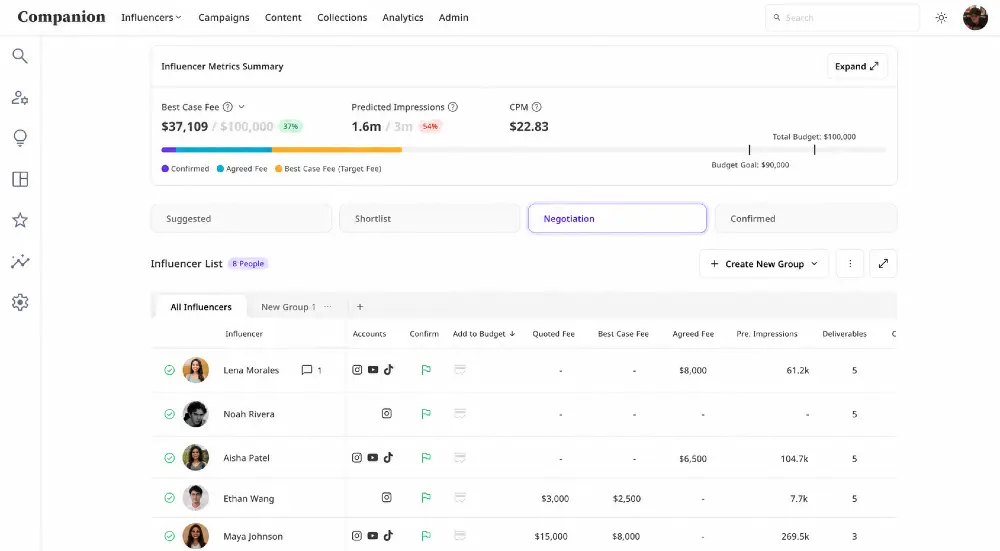Toggle Maya Johnson row check circle
Screen dimensions: 1000x551
click(169, 536)
